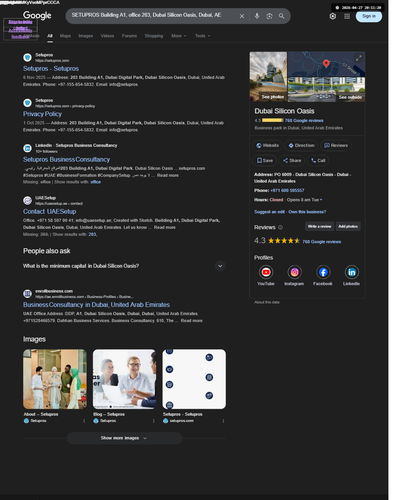Click the Setupros favicon of first result

(x=27, y=57)
